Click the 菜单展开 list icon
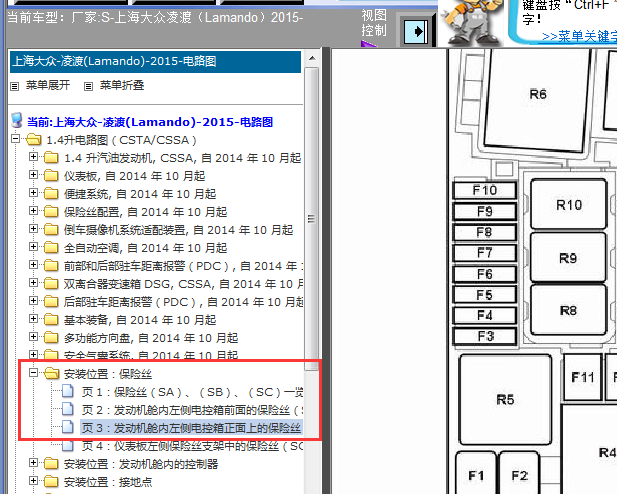The image size is (617, 494). (x=15, y=86)
